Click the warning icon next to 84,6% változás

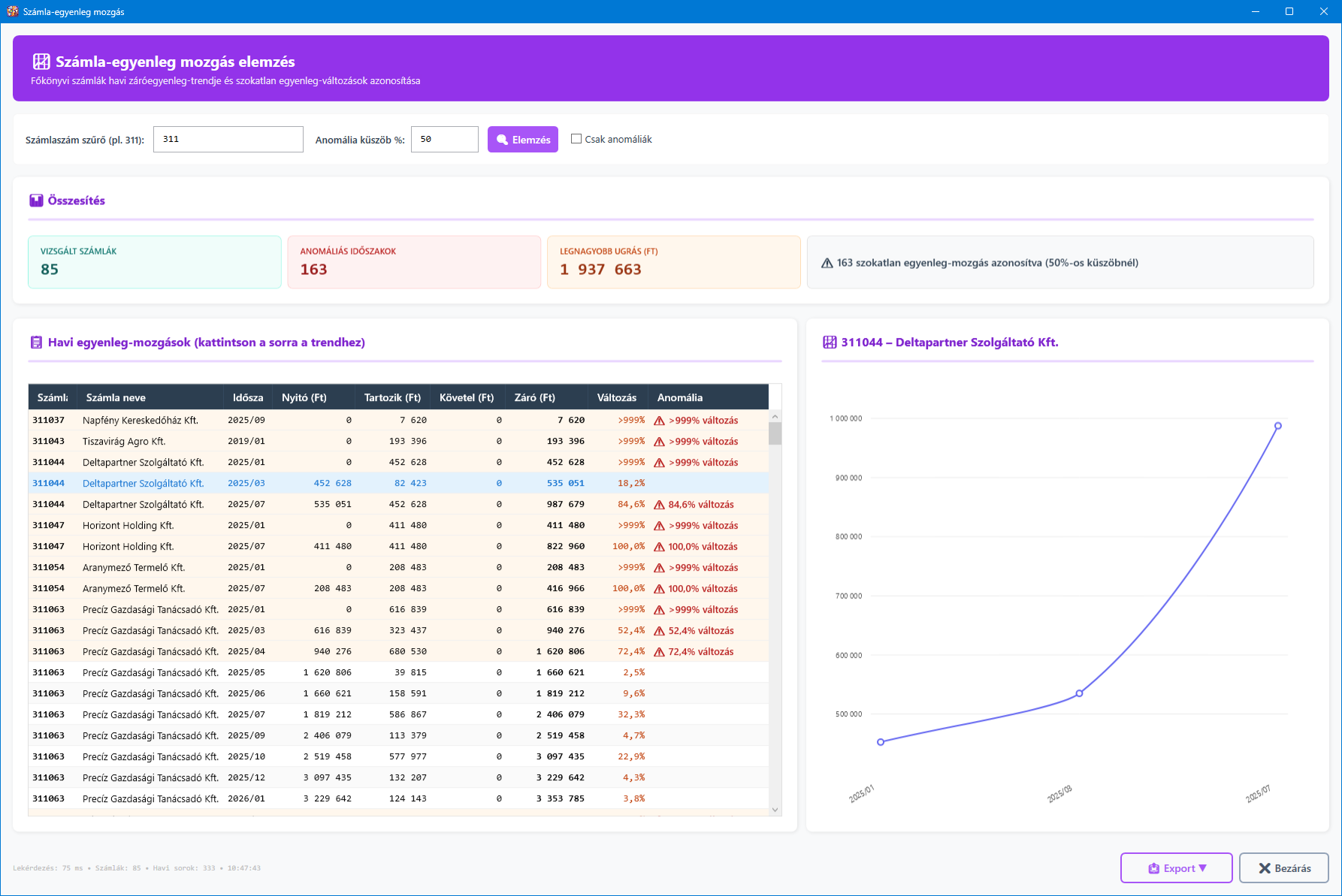[x=659, y=505]
